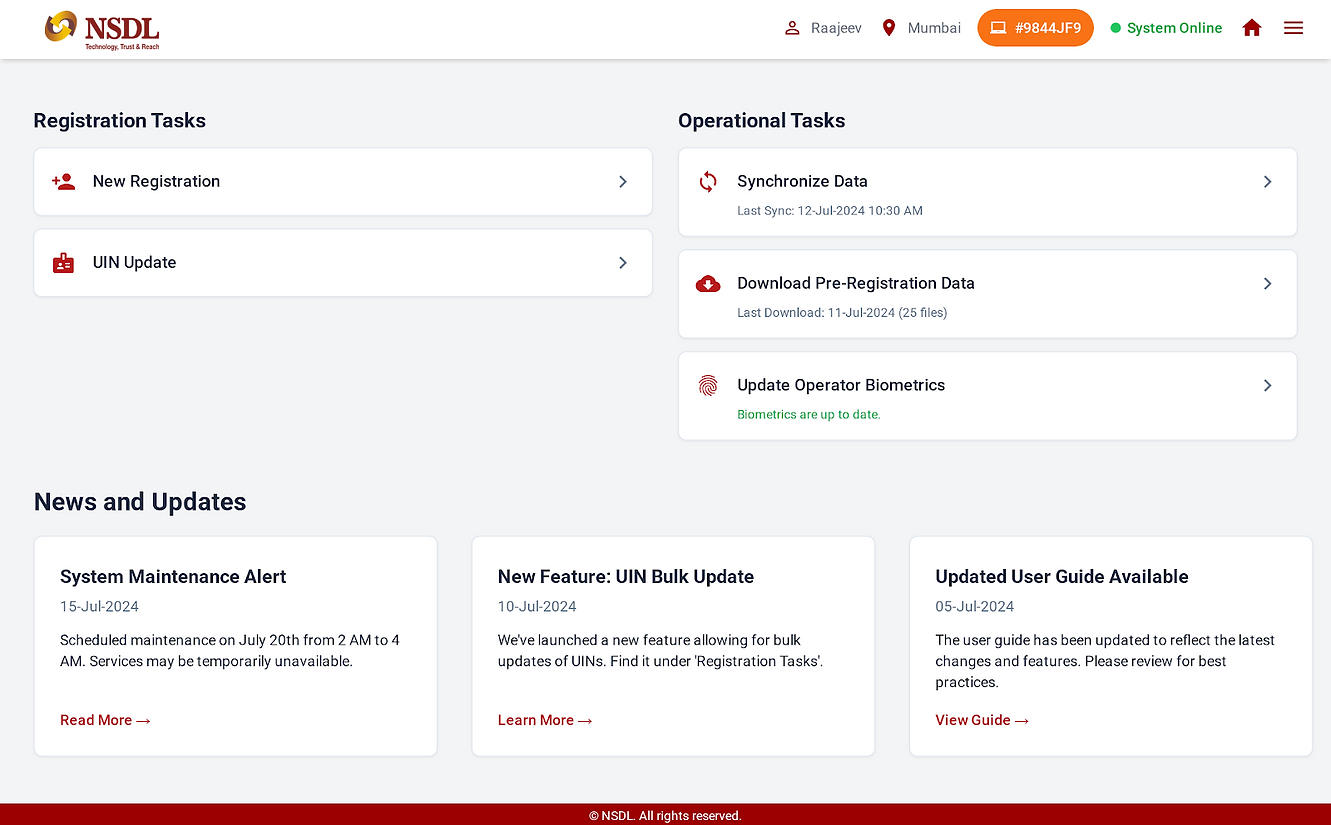Click the laptop icon in machine badge
Image resolution: width=1331 pixels, height=825 pixels.
click(998, 28)
